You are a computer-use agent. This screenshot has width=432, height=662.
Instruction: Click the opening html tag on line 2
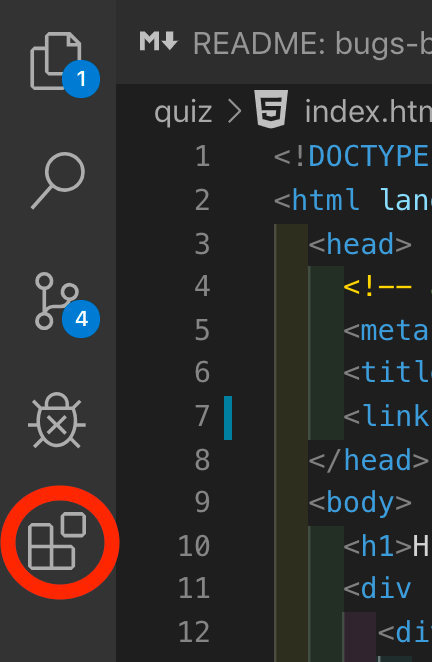(x=317, y=200)
